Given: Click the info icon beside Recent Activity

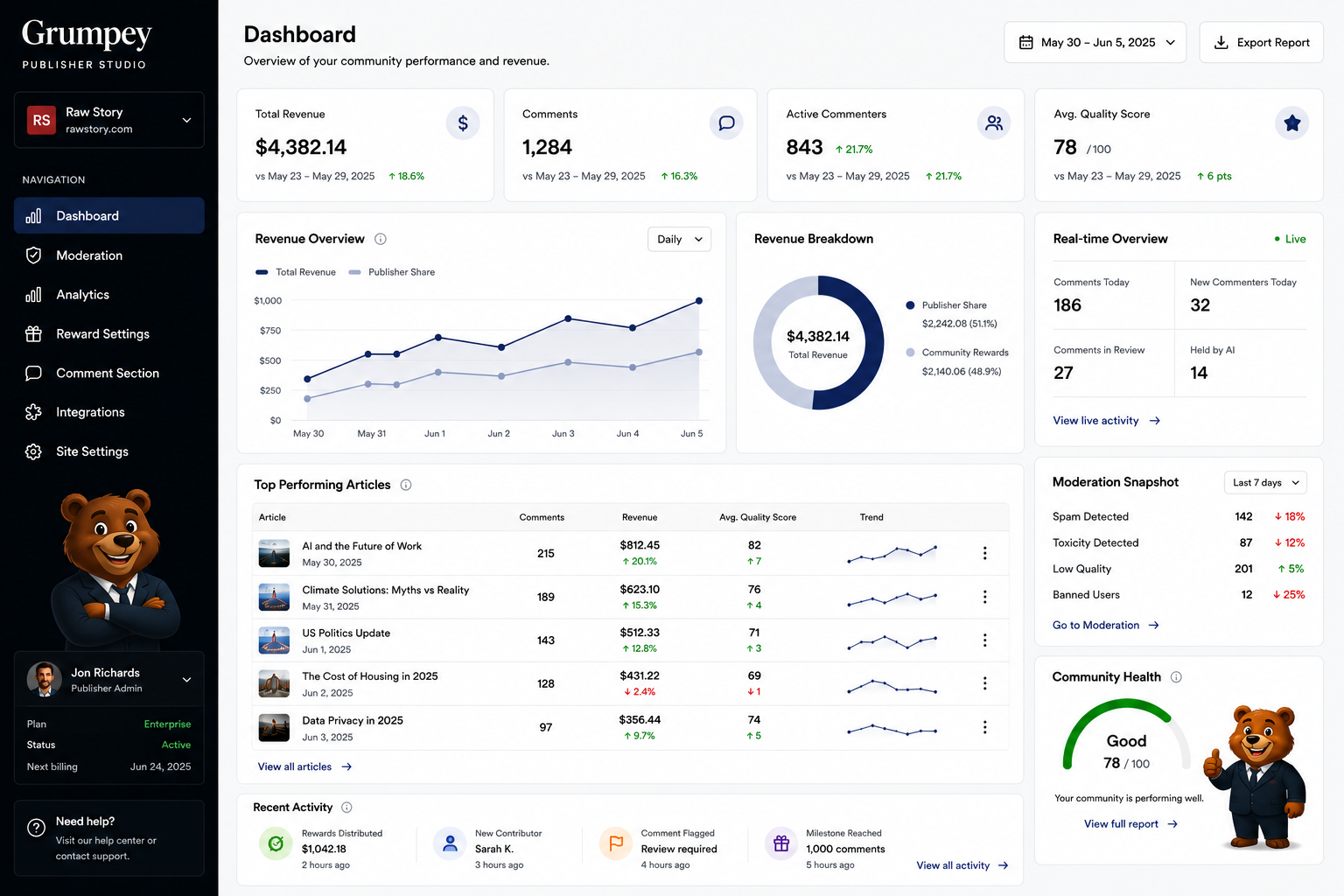Looking at the screenshot, I should coord(346,808).
